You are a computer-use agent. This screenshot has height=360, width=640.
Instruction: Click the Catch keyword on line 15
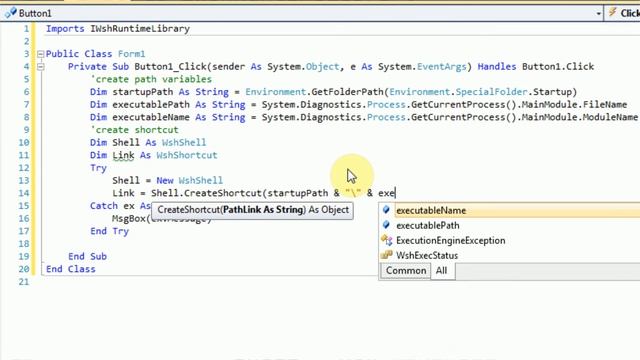104,206
